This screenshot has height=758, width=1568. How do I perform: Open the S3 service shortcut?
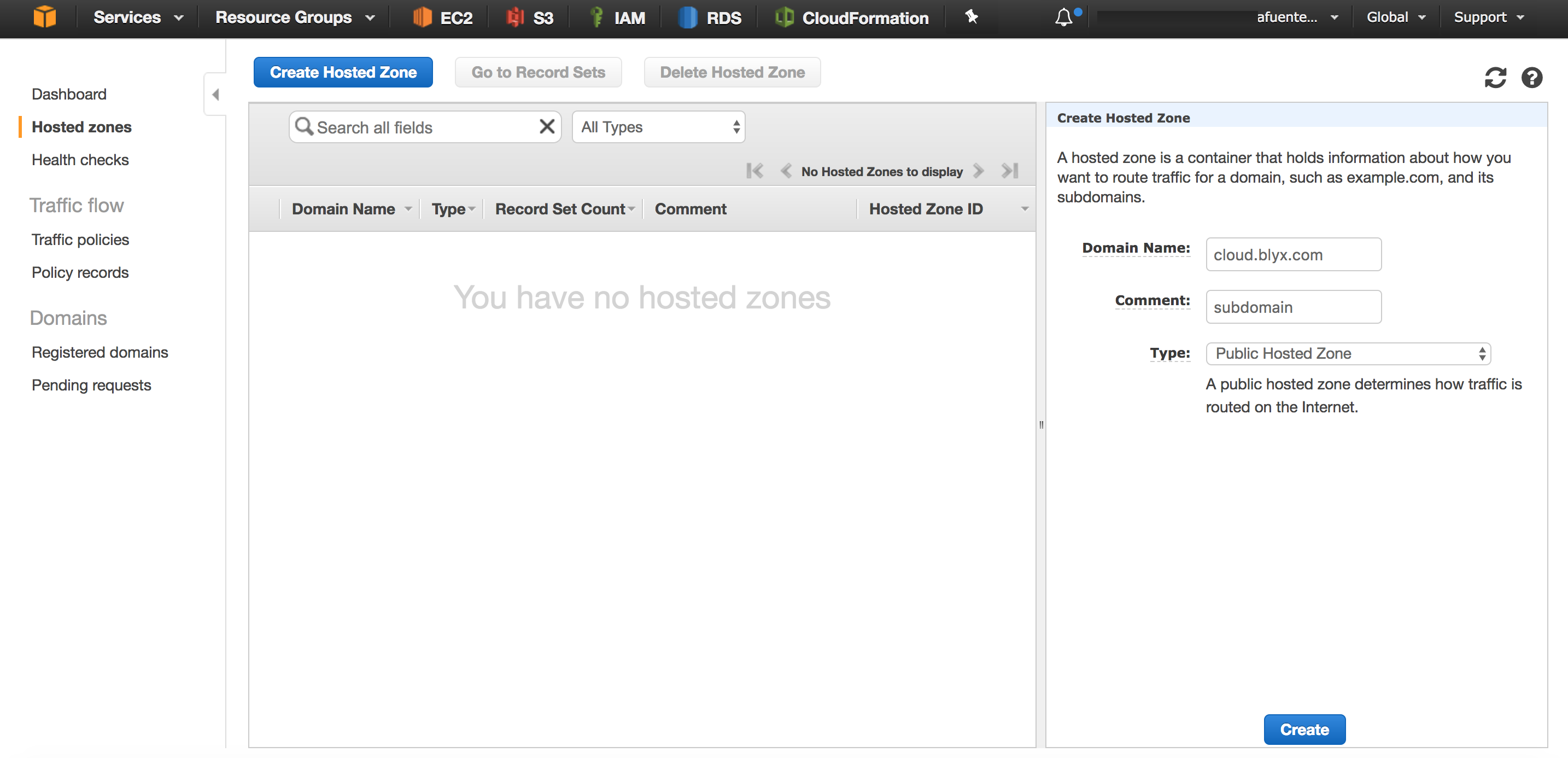coord(530,18)
